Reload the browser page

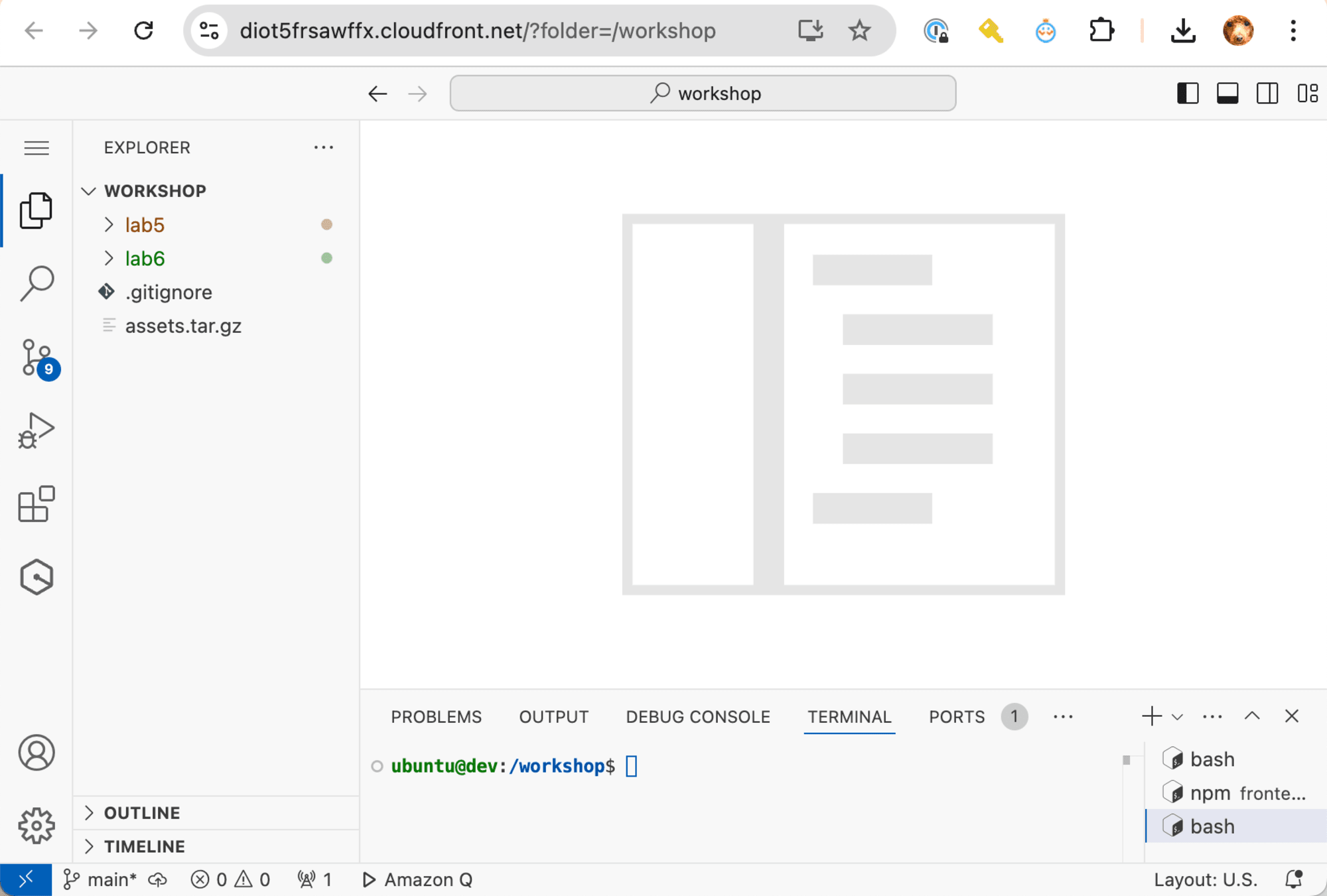click(x=143, y=31)
